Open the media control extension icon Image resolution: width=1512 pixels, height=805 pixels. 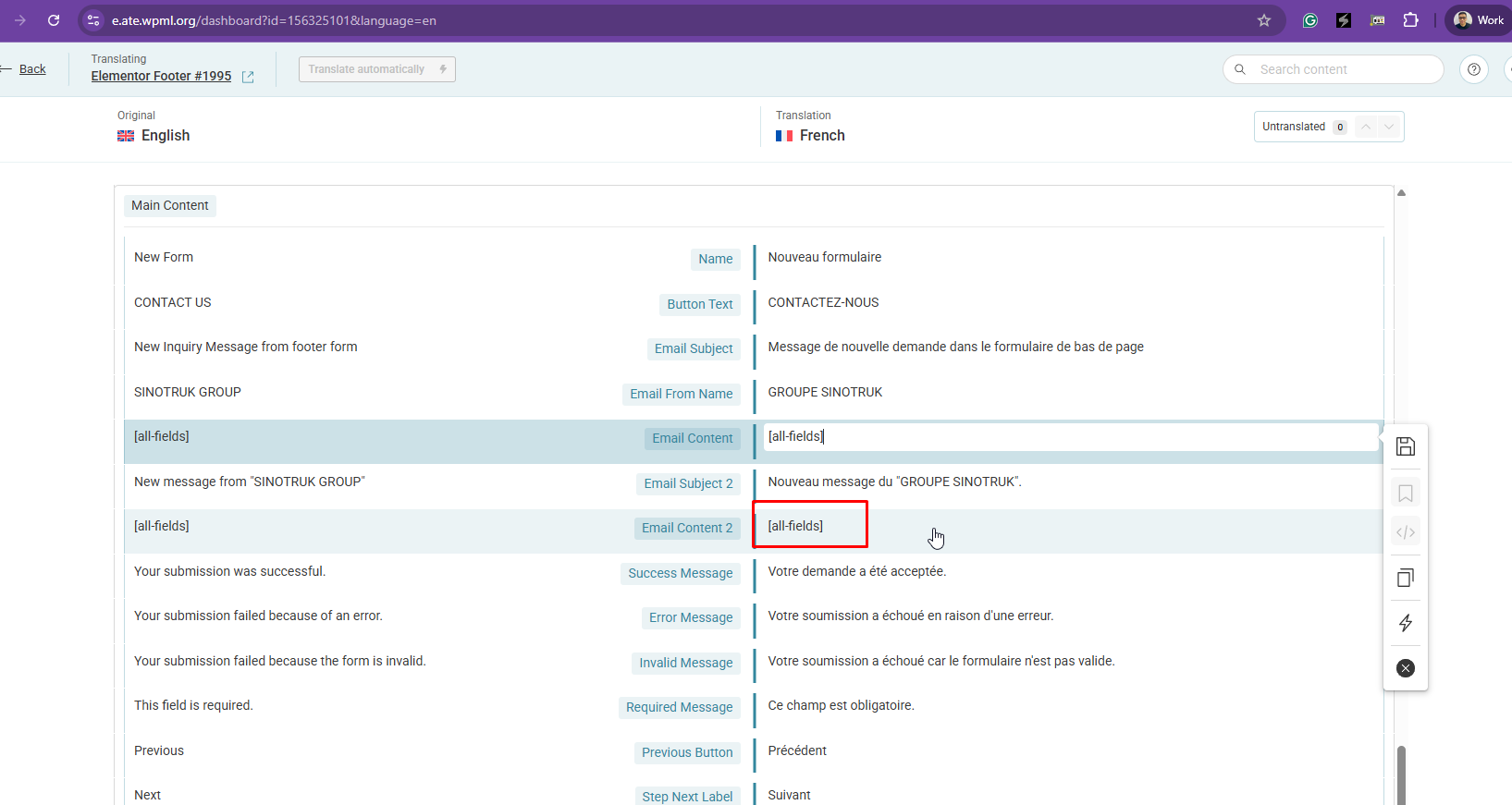(1377, 20)
